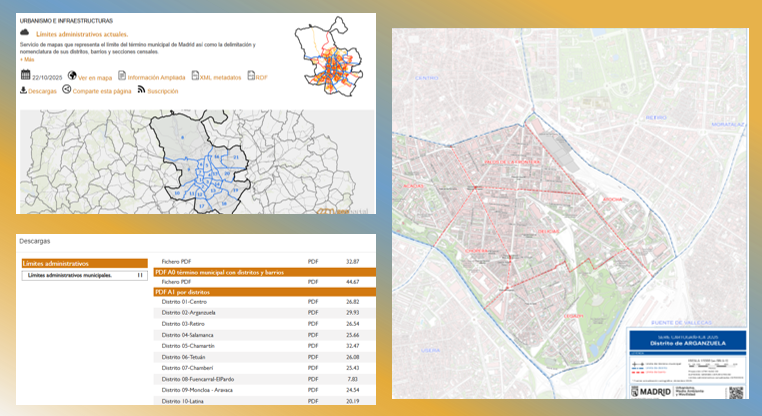Click the PDF format cell for Distrito 03-Retiro

click(x=313, y=324)
